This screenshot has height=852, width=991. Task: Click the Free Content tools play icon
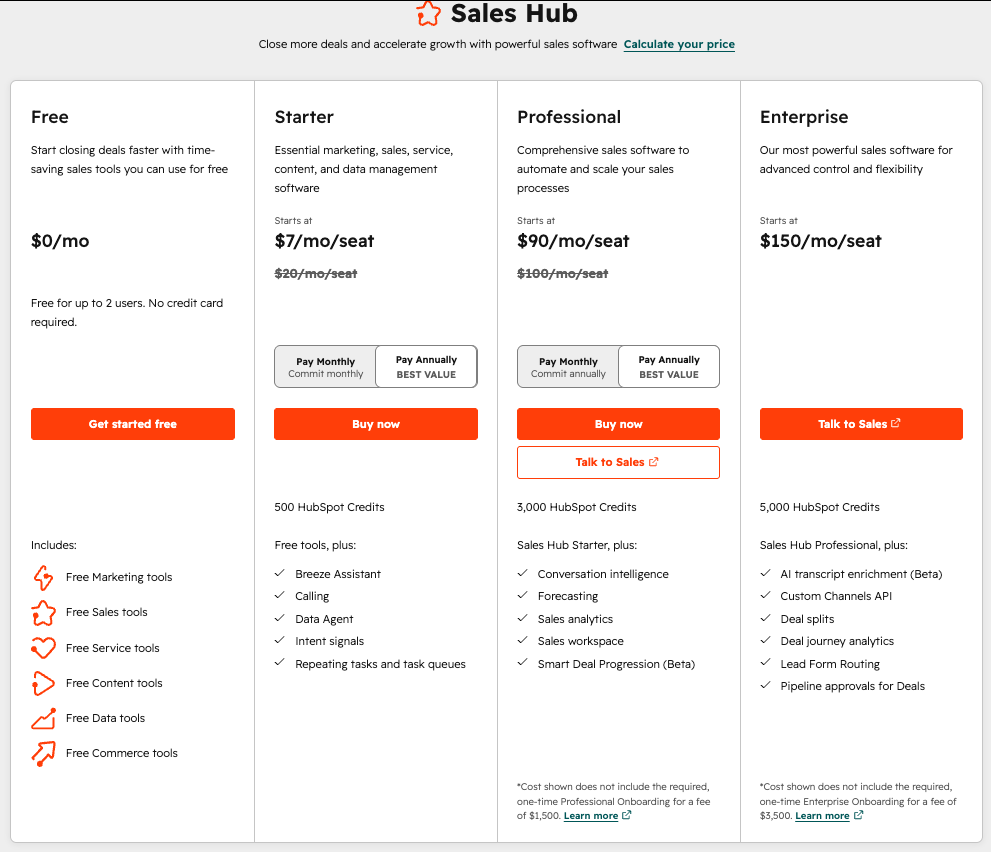[44, 683]
